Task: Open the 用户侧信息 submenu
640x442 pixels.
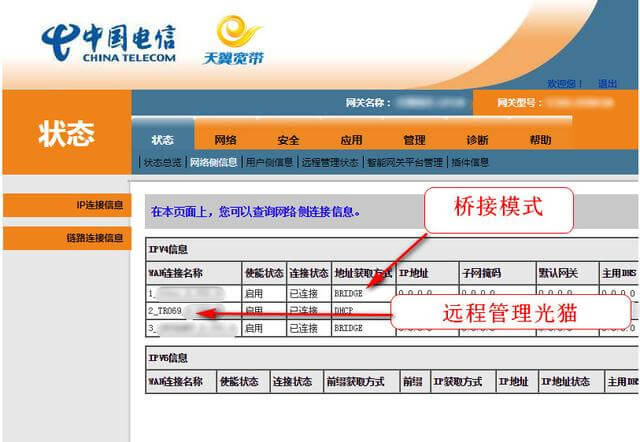Action: pos(269,162)
